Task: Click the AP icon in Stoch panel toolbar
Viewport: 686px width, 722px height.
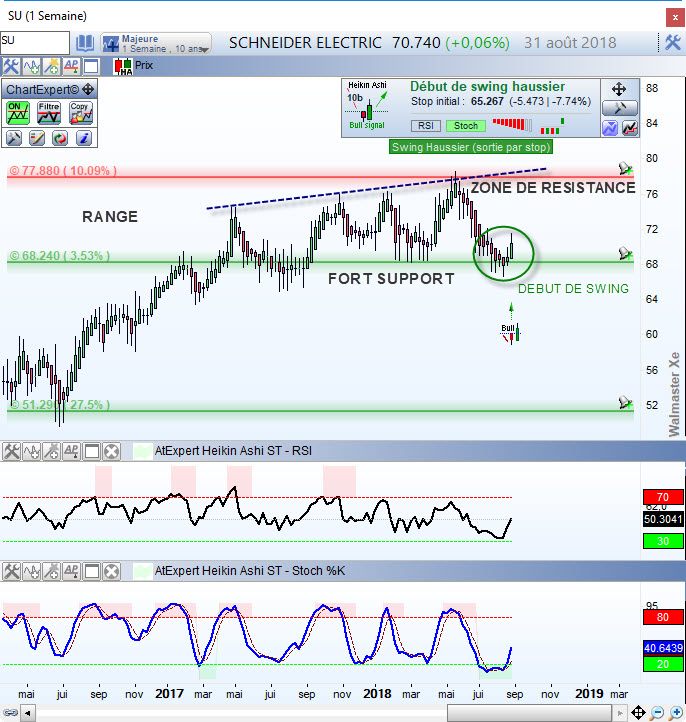Action: (x=71, y=572)
